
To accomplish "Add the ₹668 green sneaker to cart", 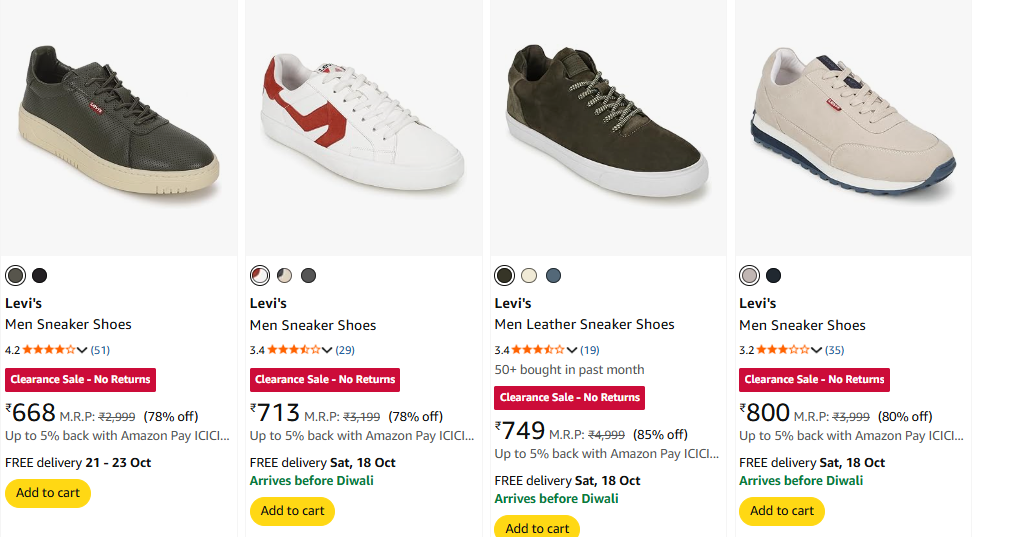I will pos(48,493).
